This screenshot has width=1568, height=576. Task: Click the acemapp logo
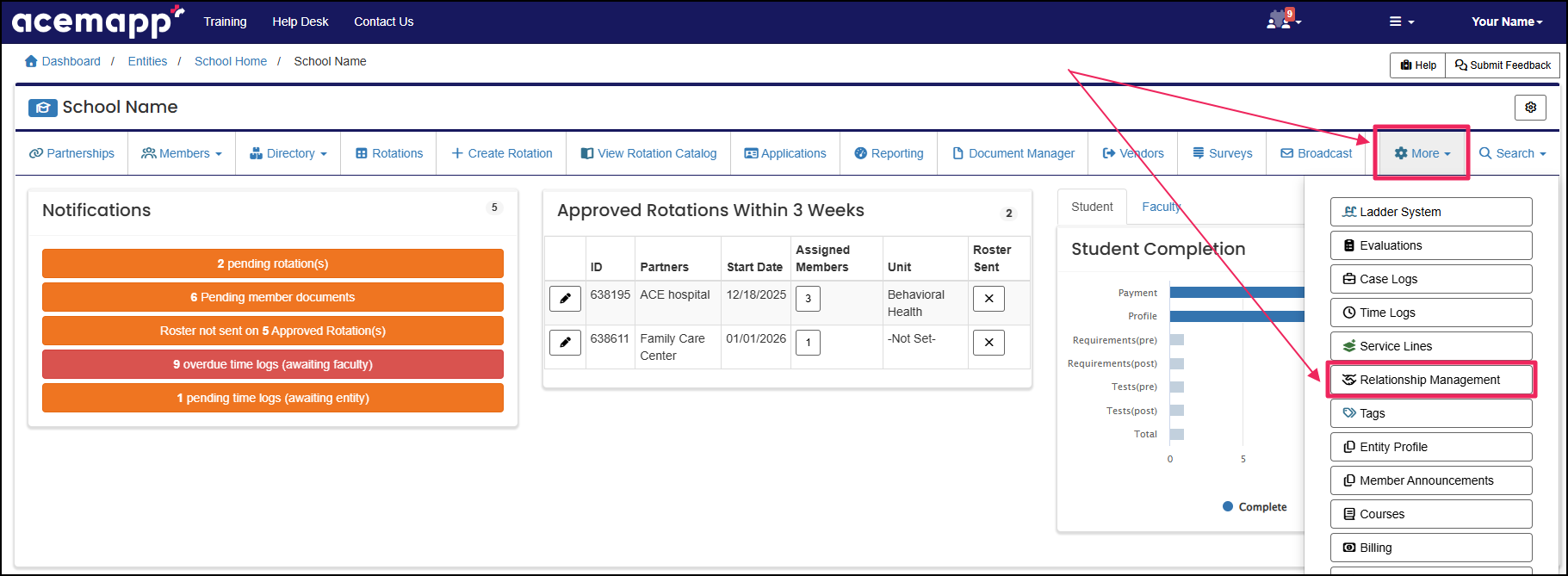point(96,22)
